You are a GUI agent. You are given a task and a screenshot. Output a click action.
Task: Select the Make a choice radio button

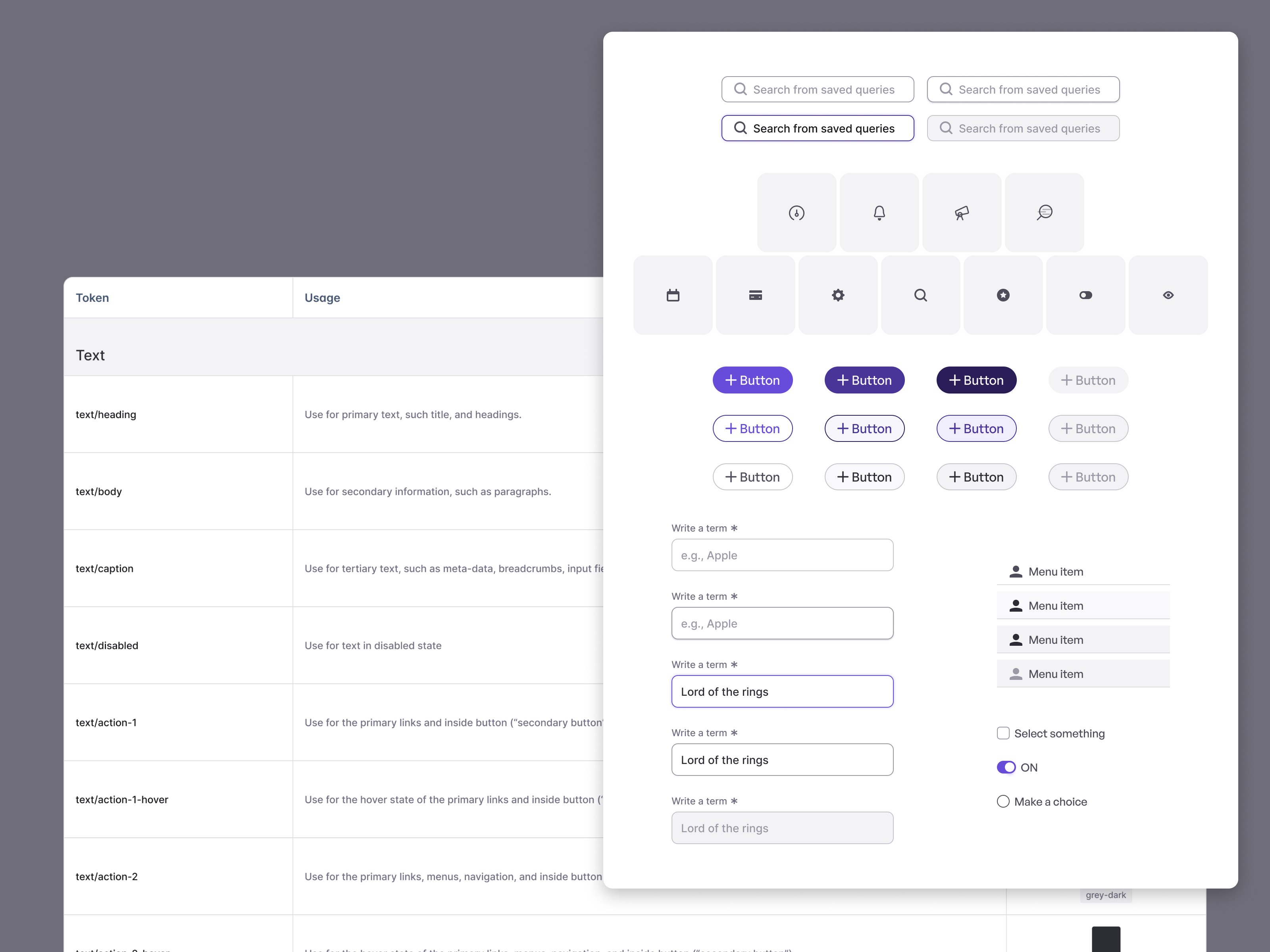1003,801
